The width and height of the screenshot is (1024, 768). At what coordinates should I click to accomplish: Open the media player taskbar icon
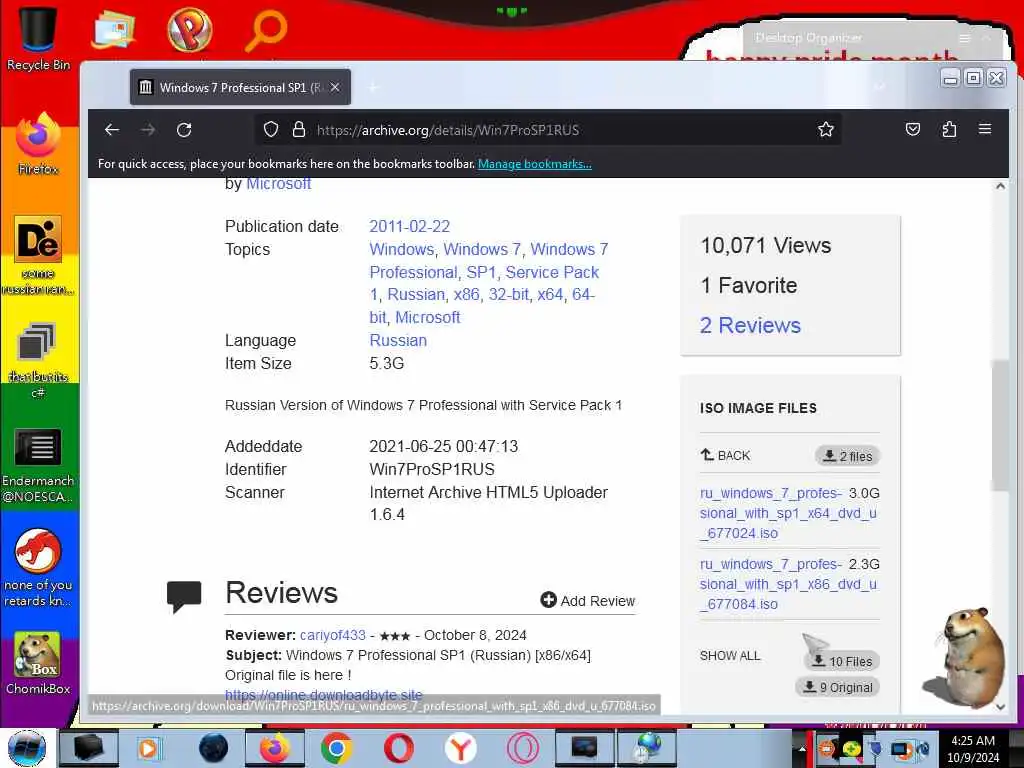150,748
